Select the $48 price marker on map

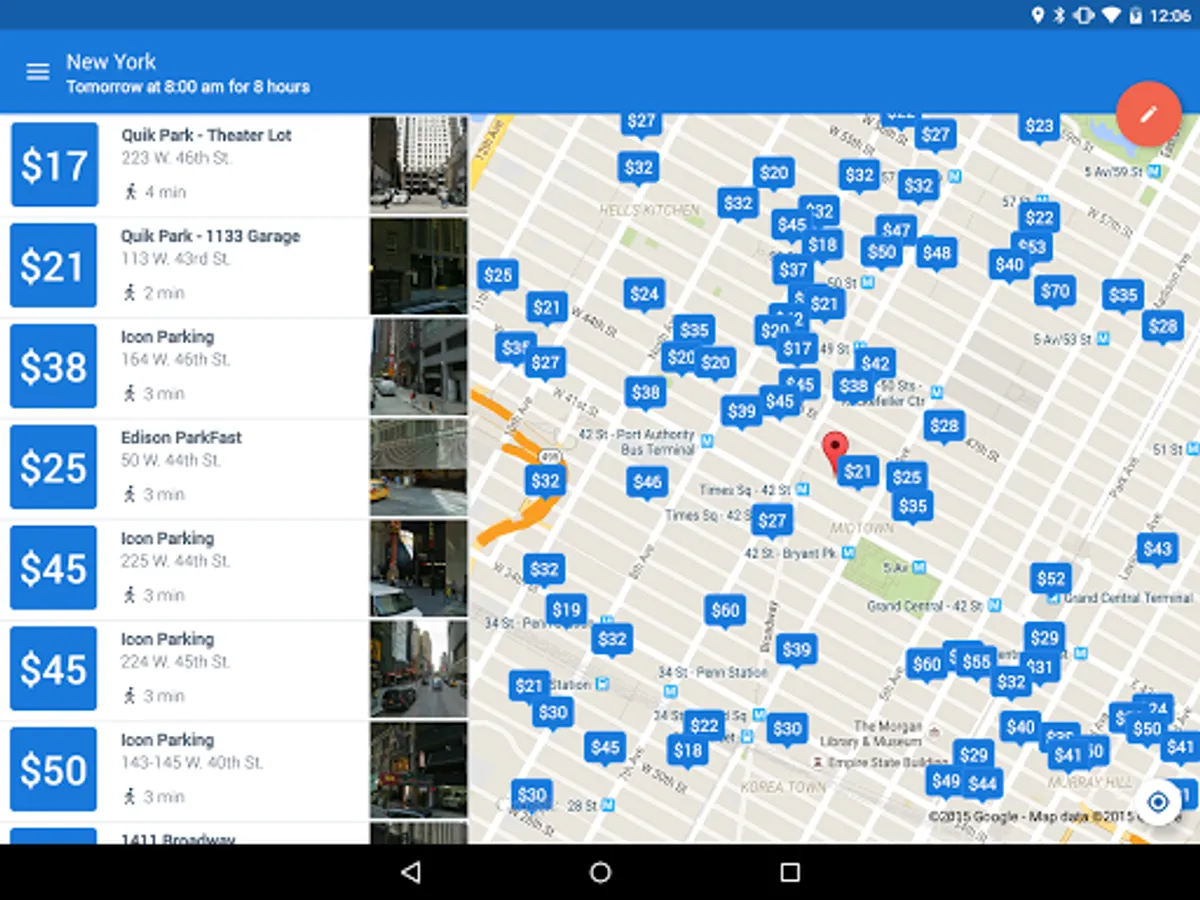[937, 255]
